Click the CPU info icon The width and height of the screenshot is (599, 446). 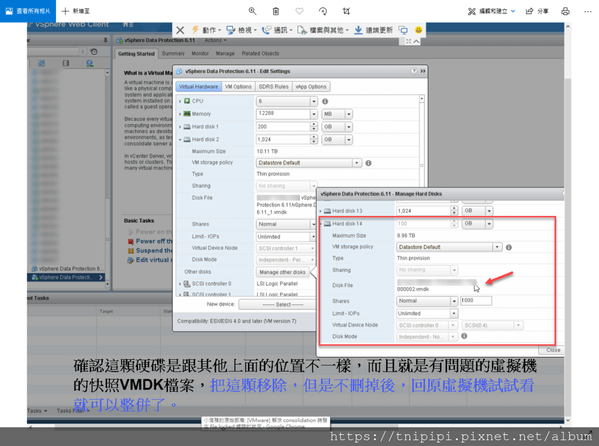(x=325, y=101)
